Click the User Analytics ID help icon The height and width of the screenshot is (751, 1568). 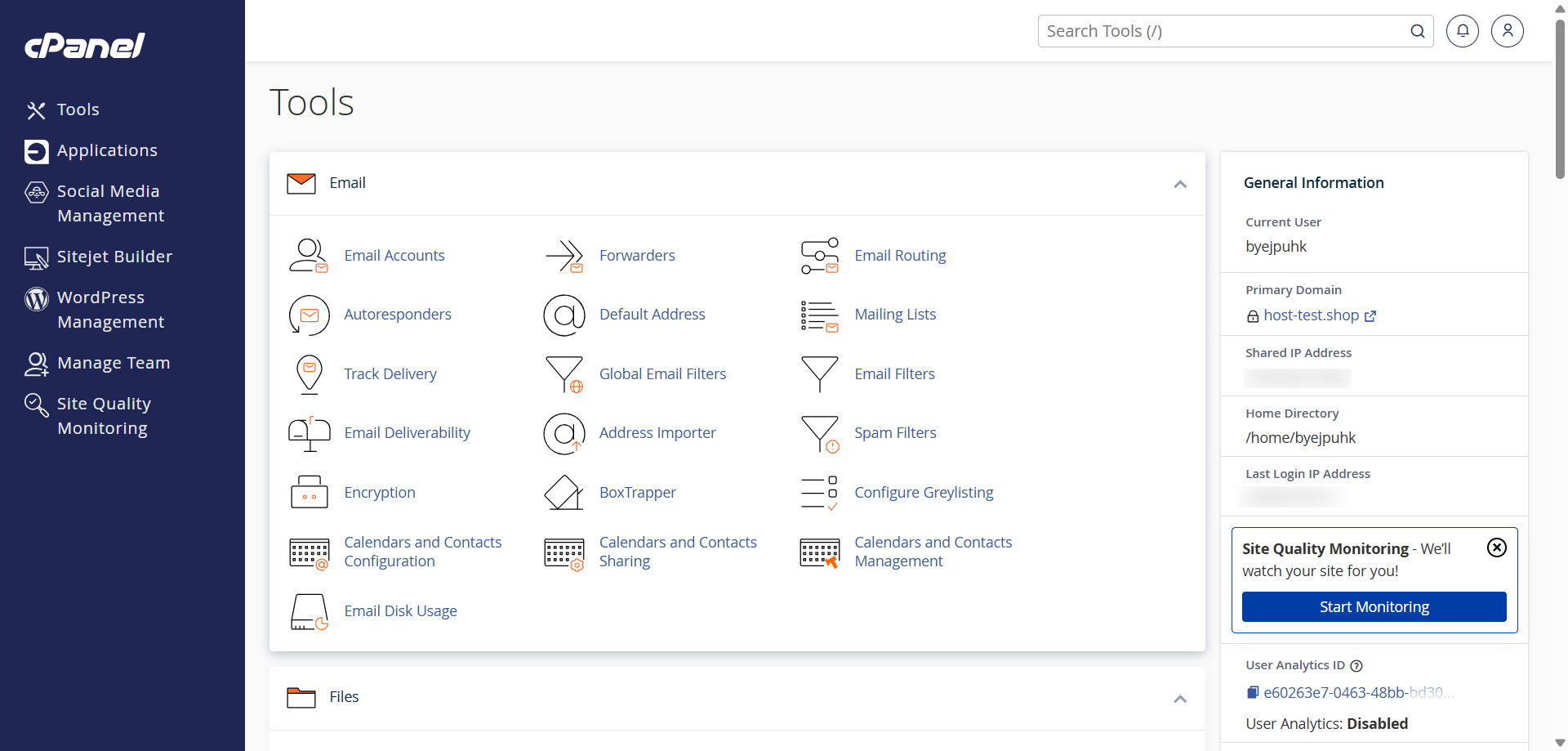point(1356,666)
